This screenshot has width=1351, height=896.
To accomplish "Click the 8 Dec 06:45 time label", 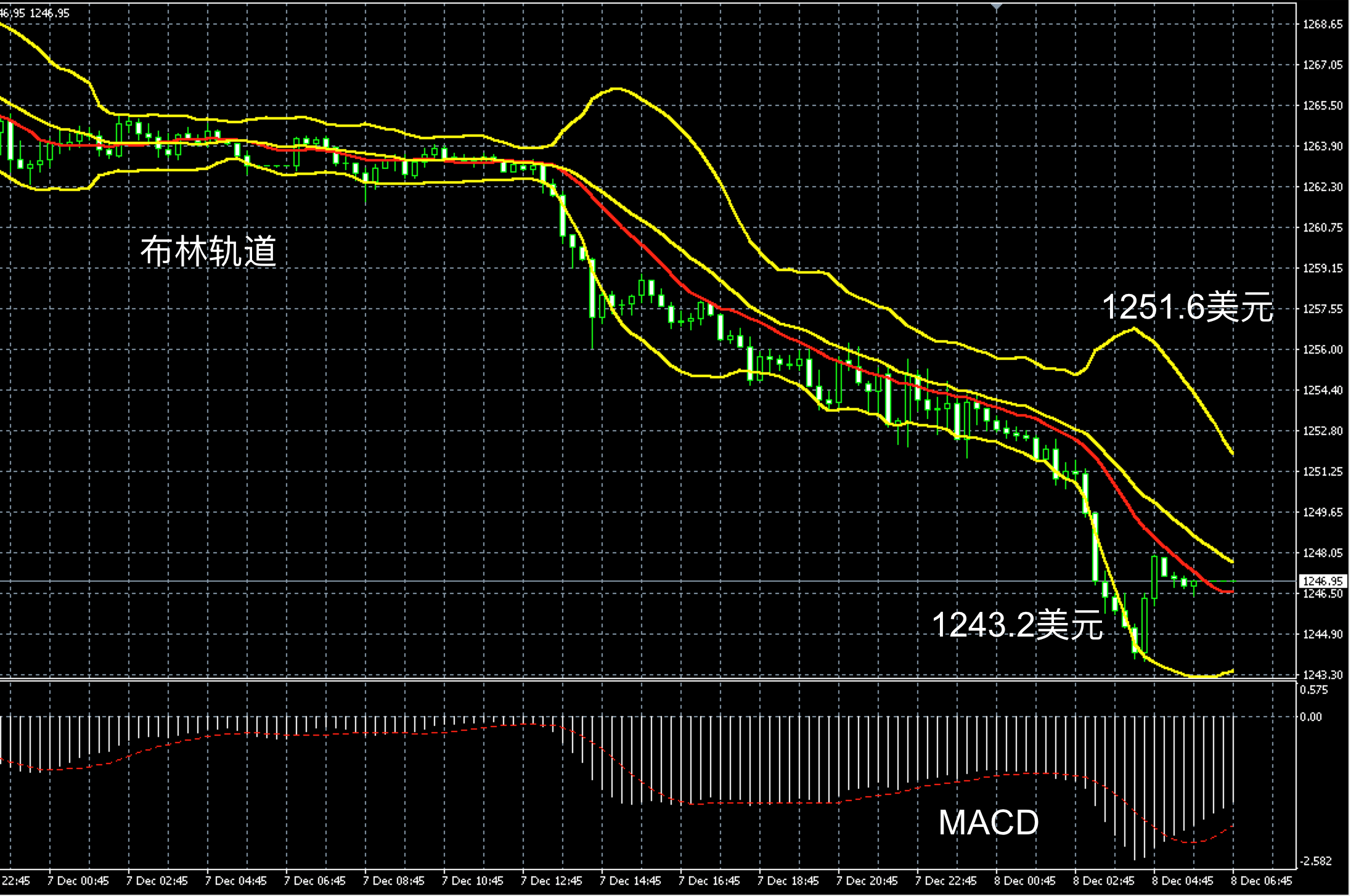I will (1262, 881).
